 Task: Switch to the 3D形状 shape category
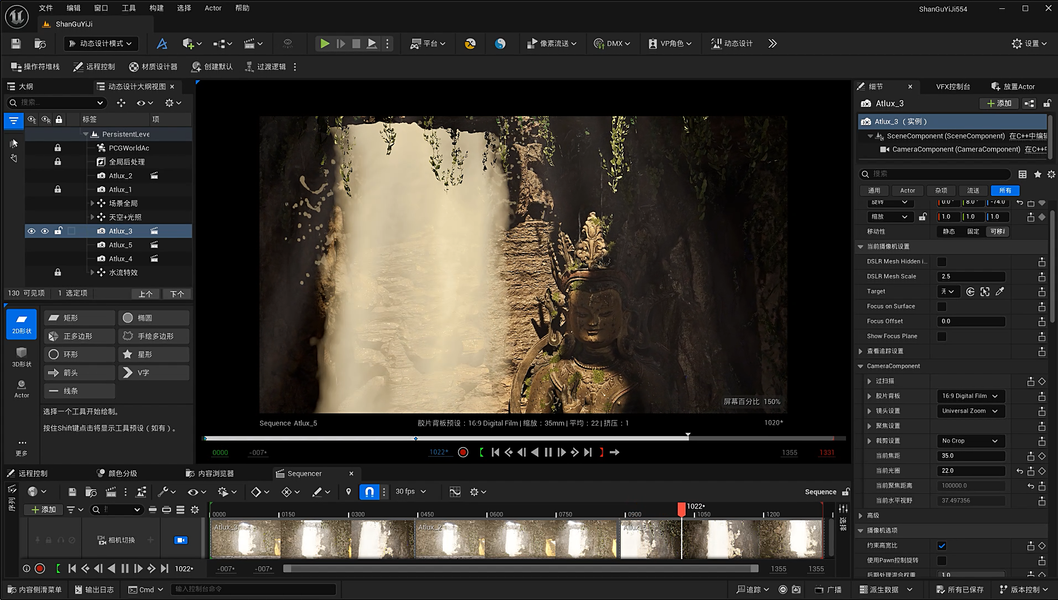tap(21, 356)
